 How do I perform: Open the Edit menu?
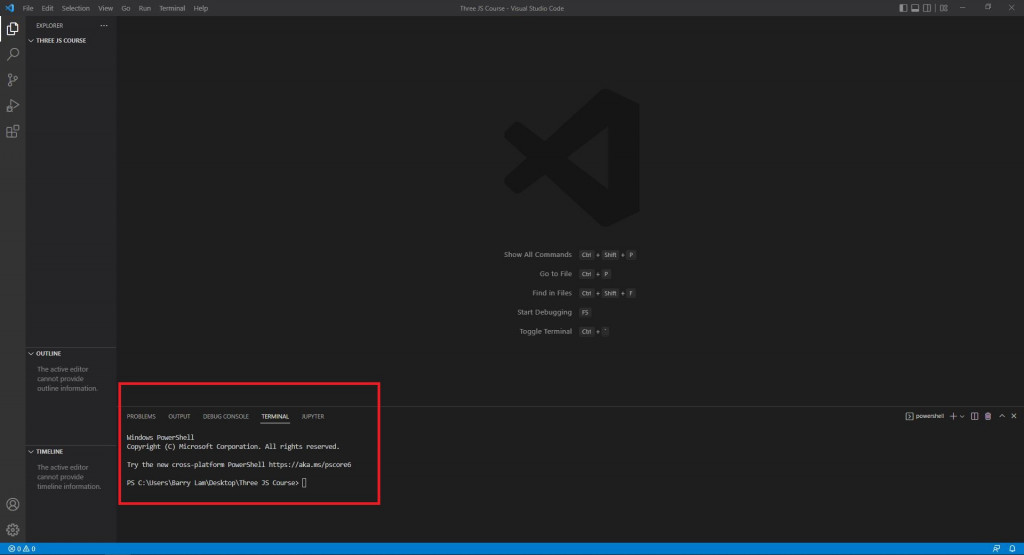coord(48,8)
